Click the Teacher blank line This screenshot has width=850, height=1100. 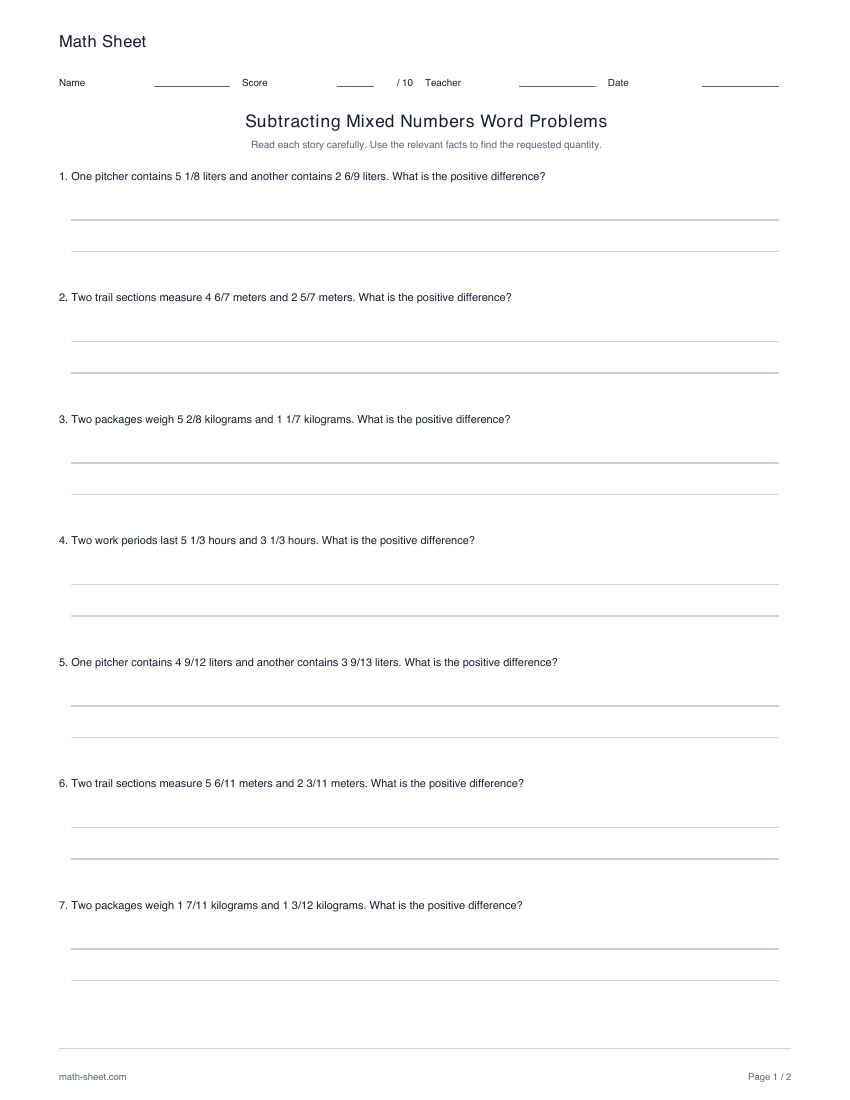point(557,86)
